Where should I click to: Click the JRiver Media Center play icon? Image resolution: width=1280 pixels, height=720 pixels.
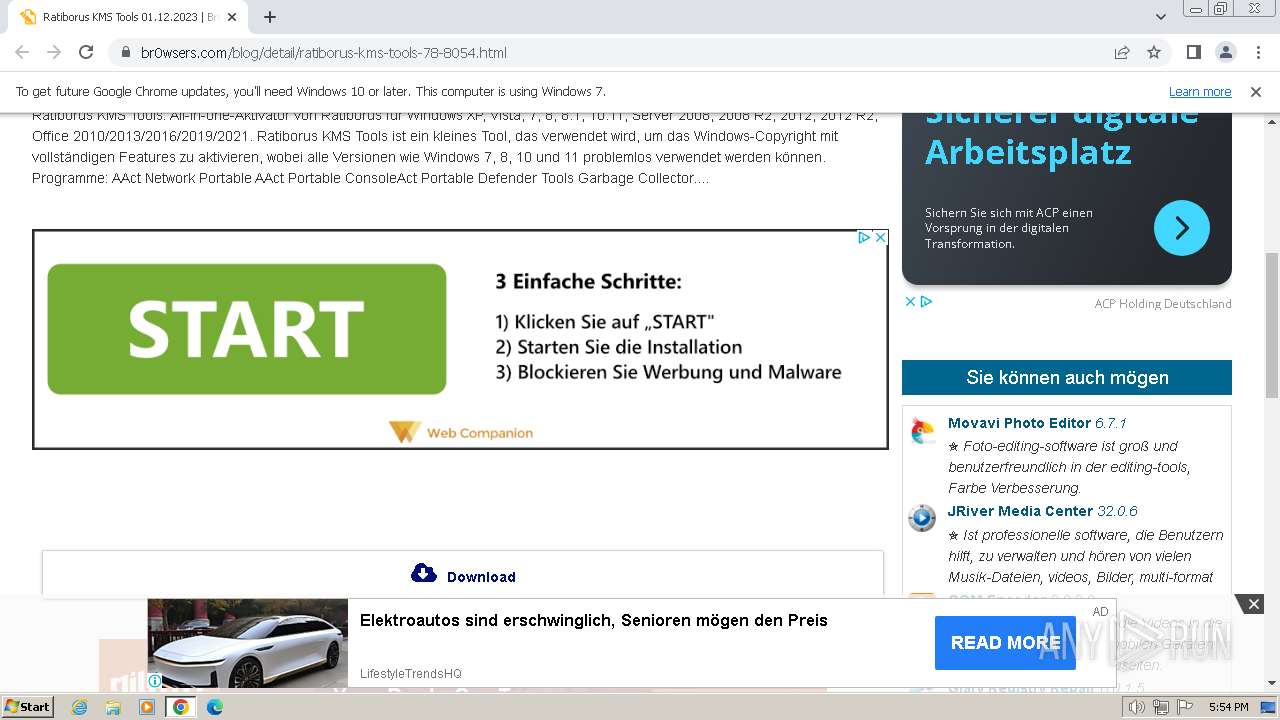[922, 518]
